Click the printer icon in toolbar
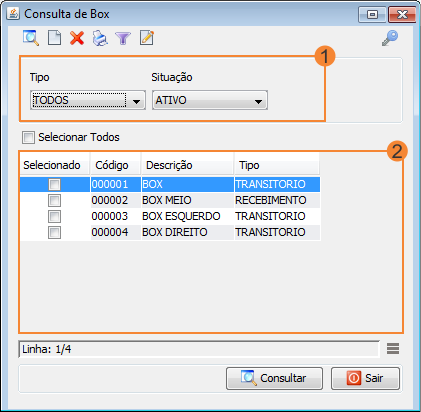 pyautogui.click(x=100, y=38)
